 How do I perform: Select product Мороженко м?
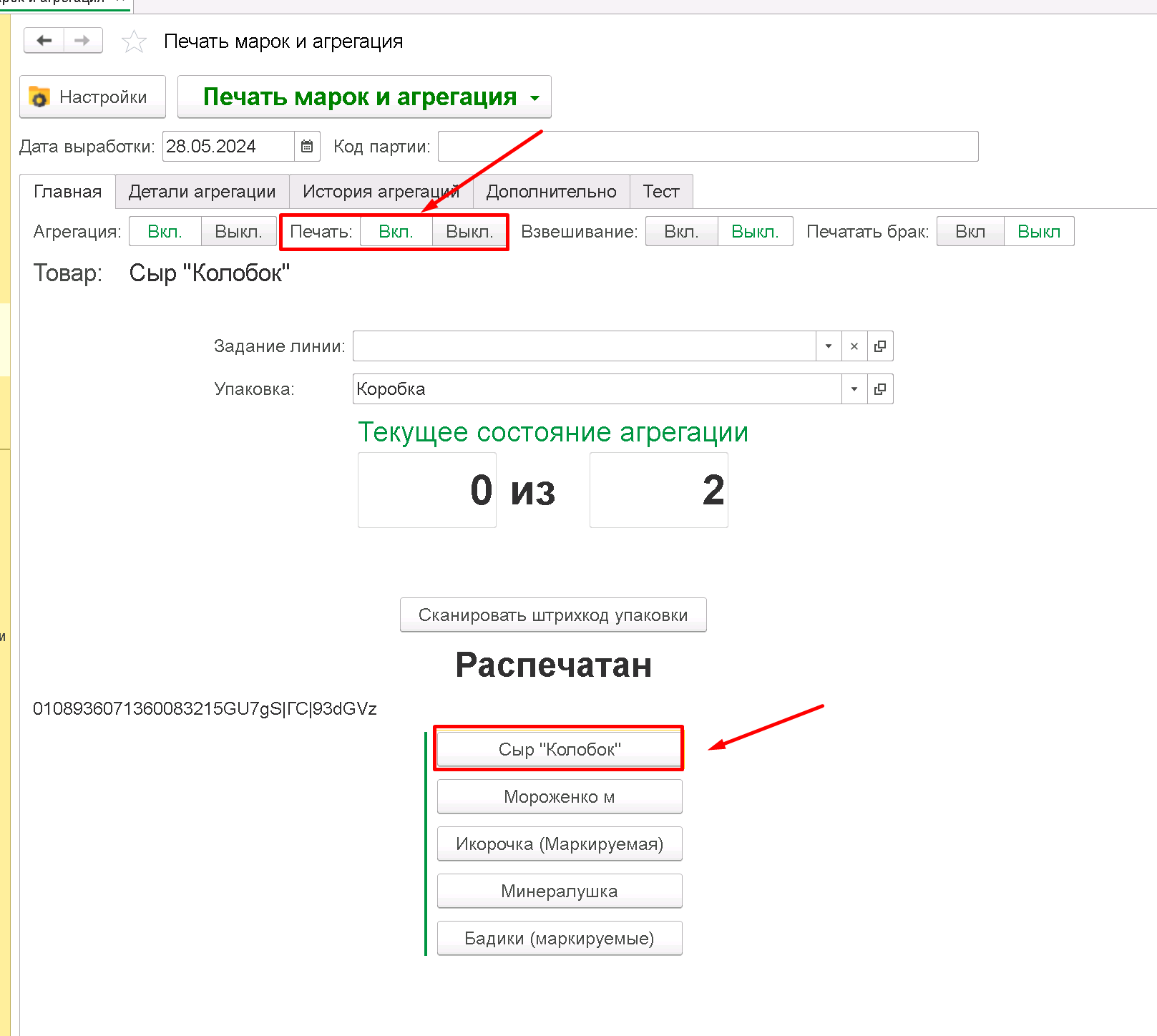point(560,796)
